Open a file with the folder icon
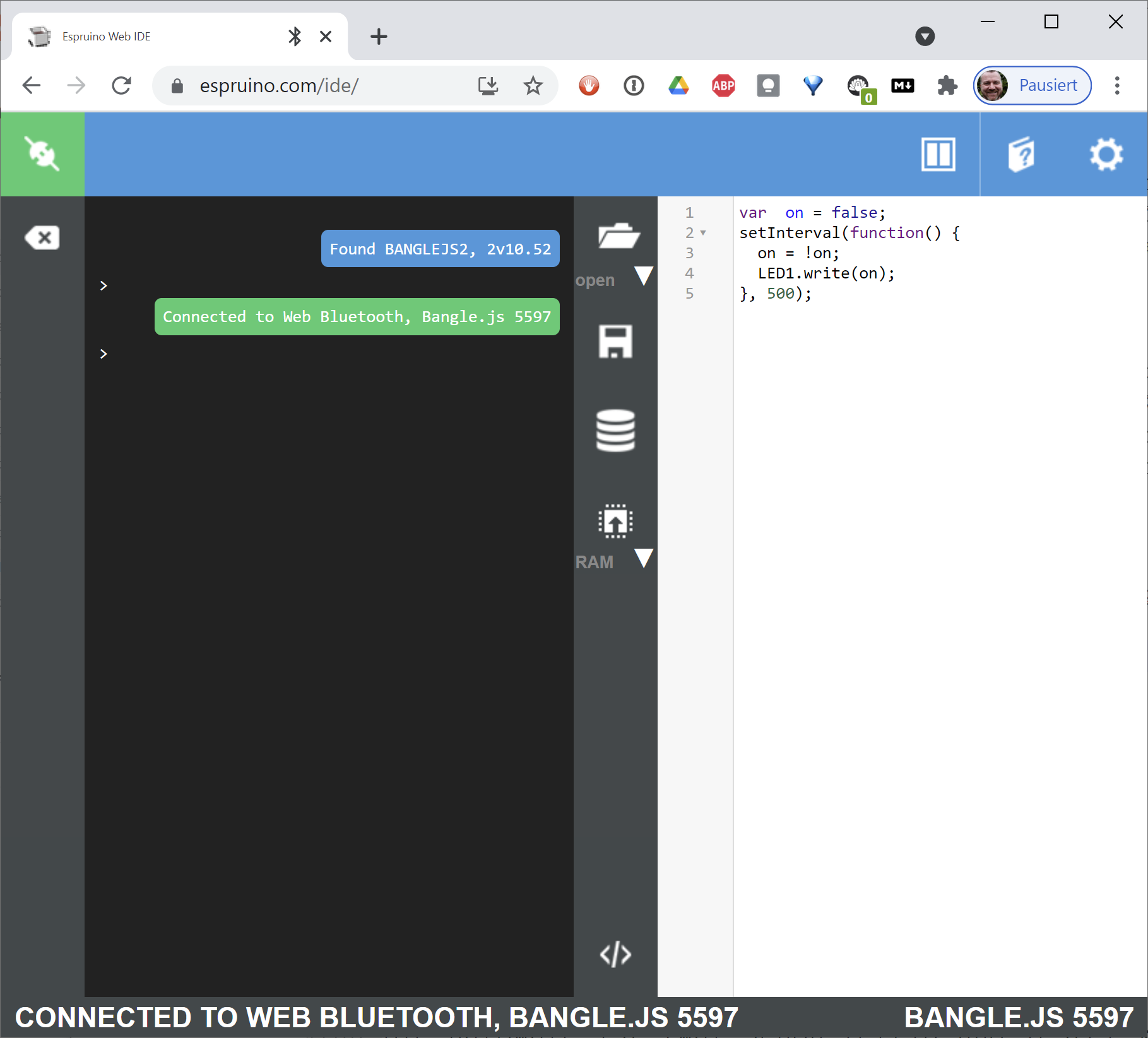The width and height of the screenshot is (1148, 1038). click(617, 236)
